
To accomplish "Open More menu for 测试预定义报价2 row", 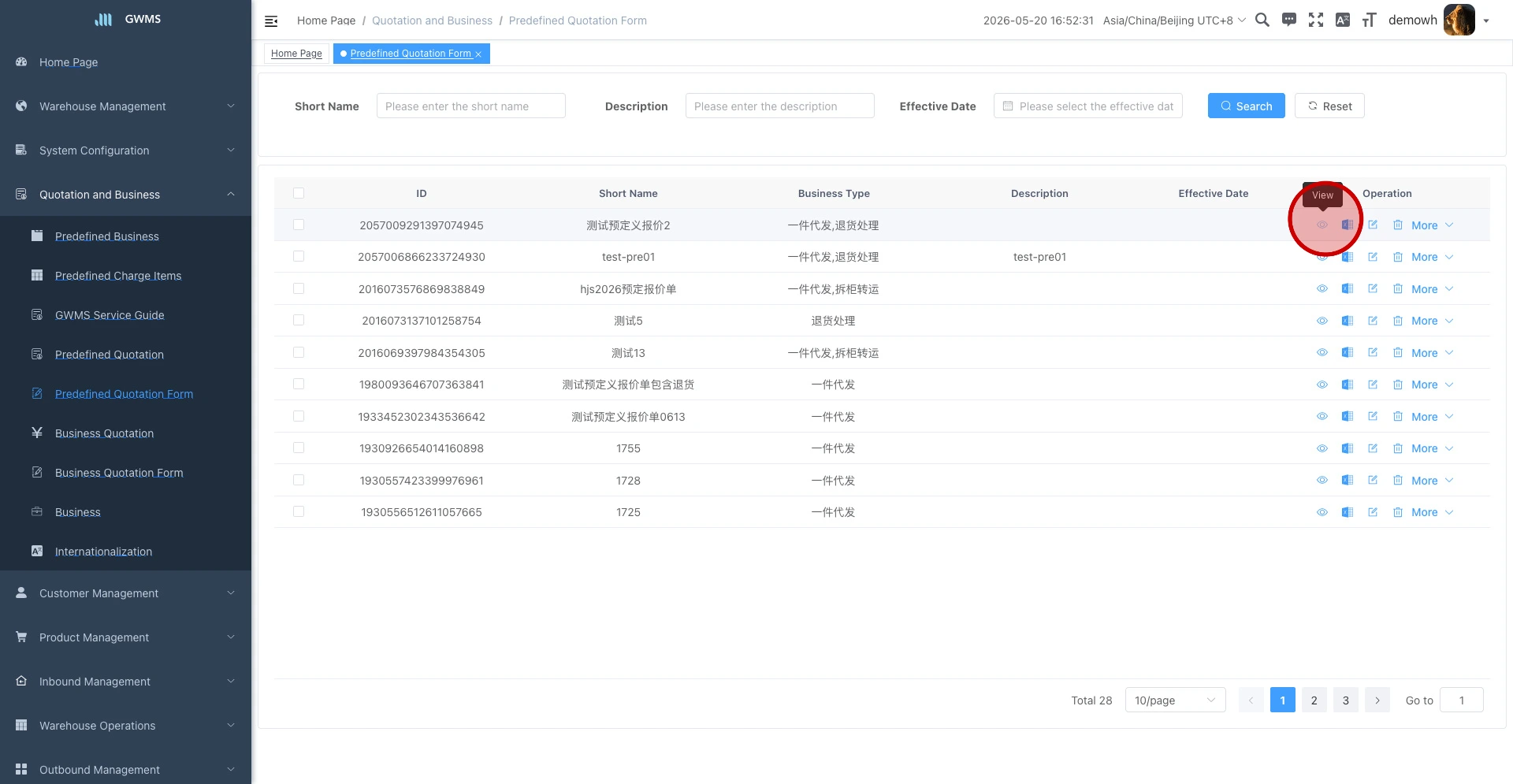I will (x=1432, y=225).
